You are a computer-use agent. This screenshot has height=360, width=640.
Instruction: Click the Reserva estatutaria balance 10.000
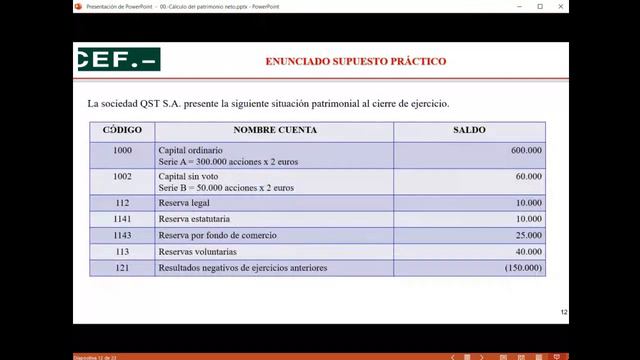529,219
